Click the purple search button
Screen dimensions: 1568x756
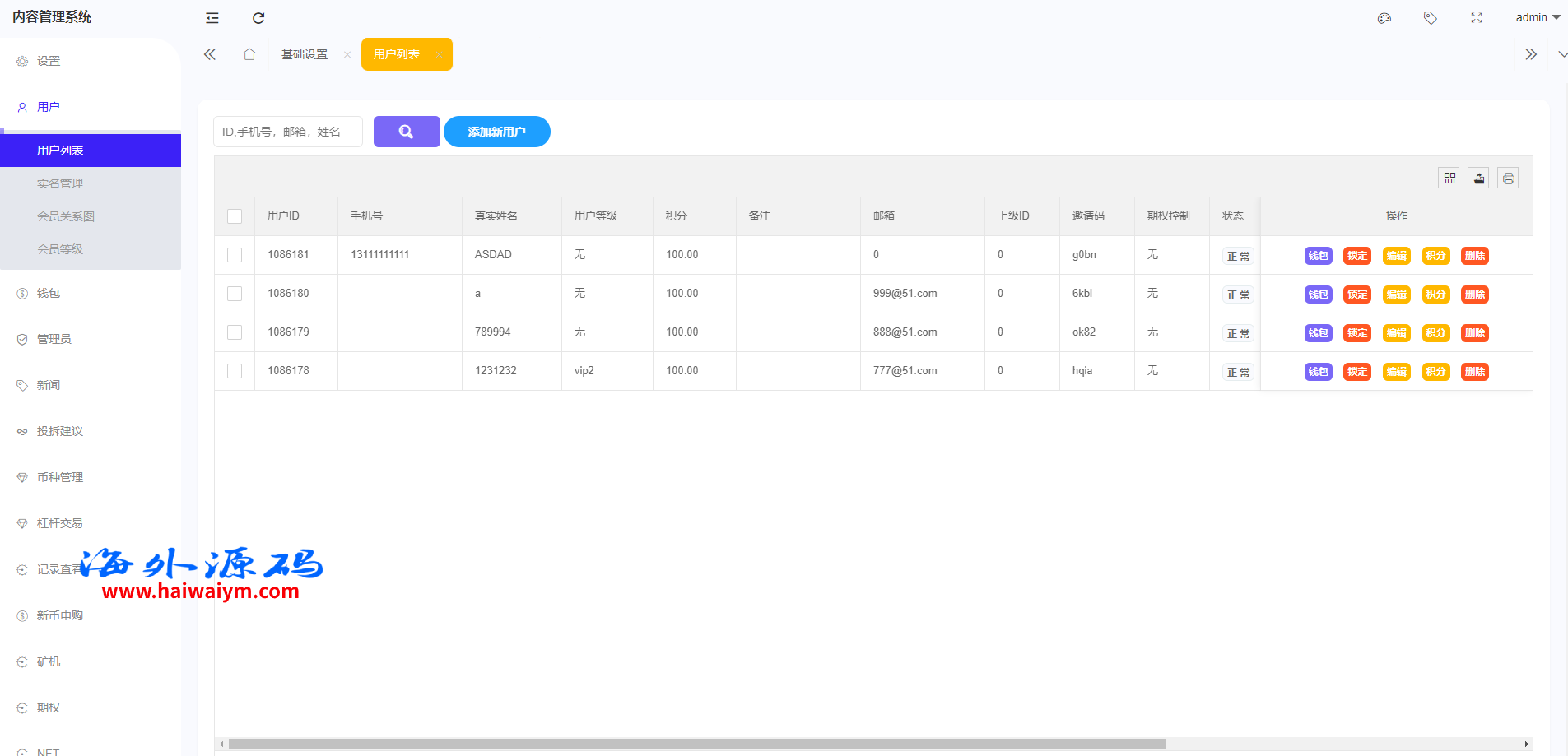[x=407, y=132]
